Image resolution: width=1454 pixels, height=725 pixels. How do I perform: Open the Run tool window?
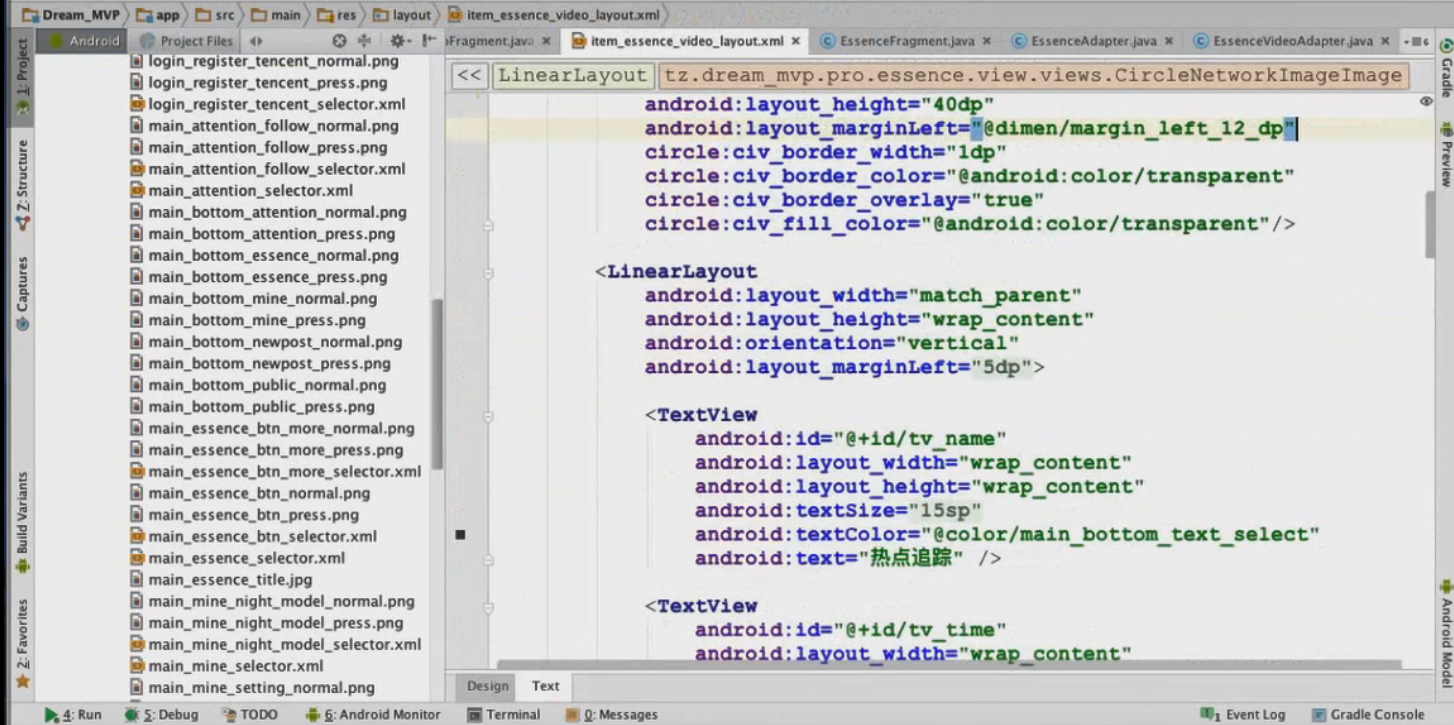(x=73, y=715)
